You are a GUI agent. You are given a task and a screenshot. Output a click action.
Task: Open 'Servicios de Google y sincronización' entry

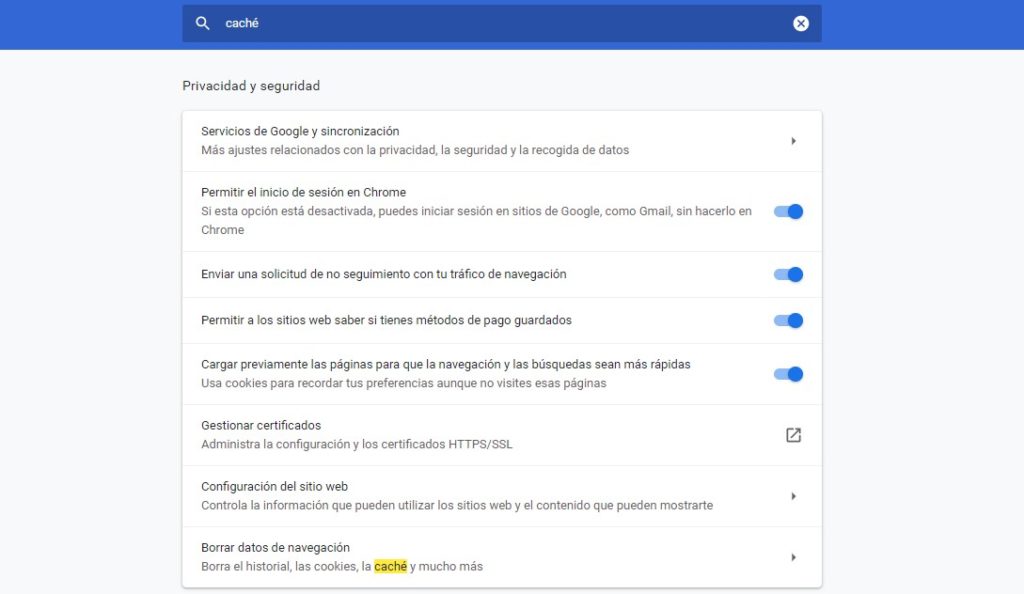300,131
